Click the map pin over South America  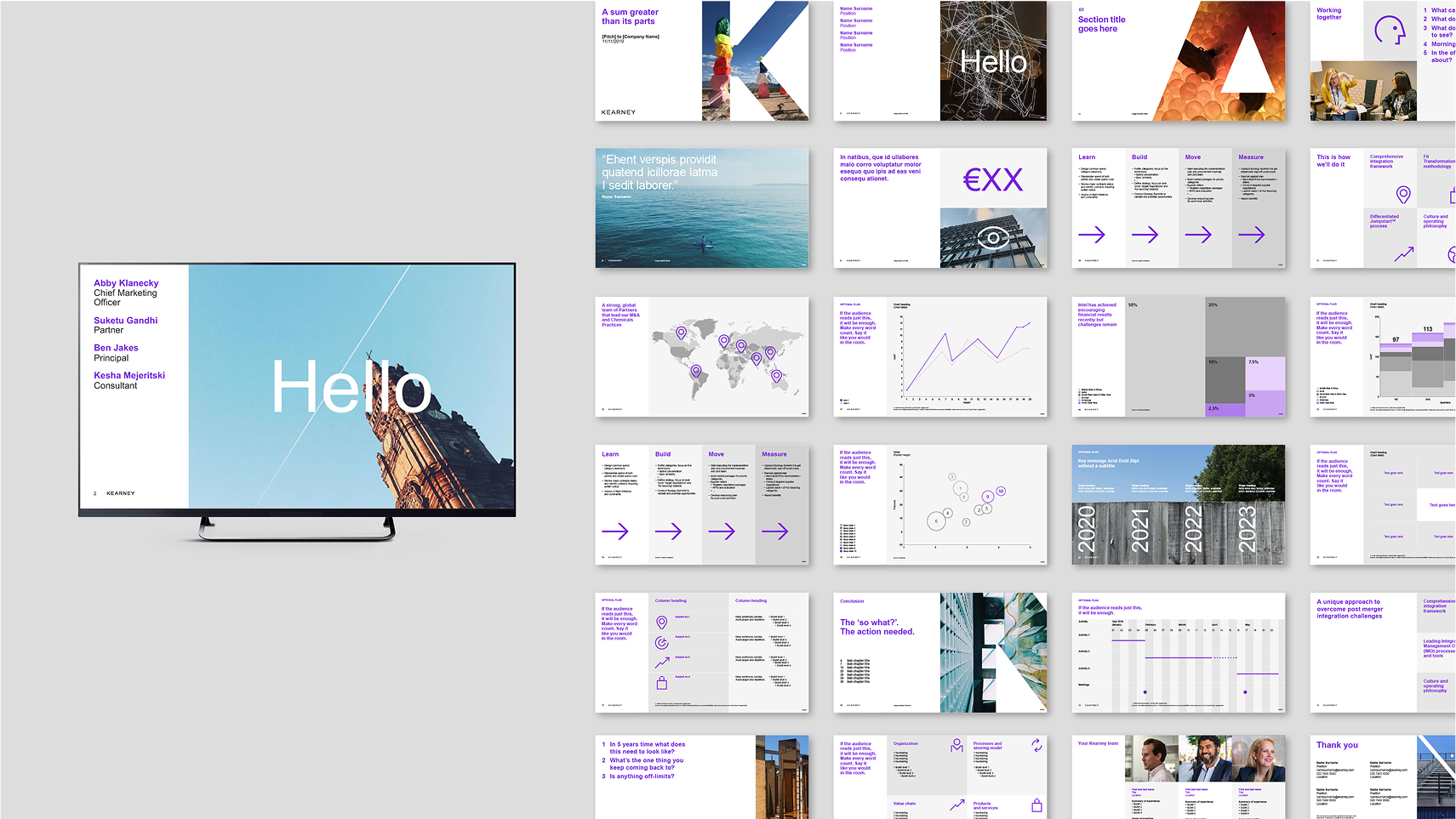(x=696, y=372)
